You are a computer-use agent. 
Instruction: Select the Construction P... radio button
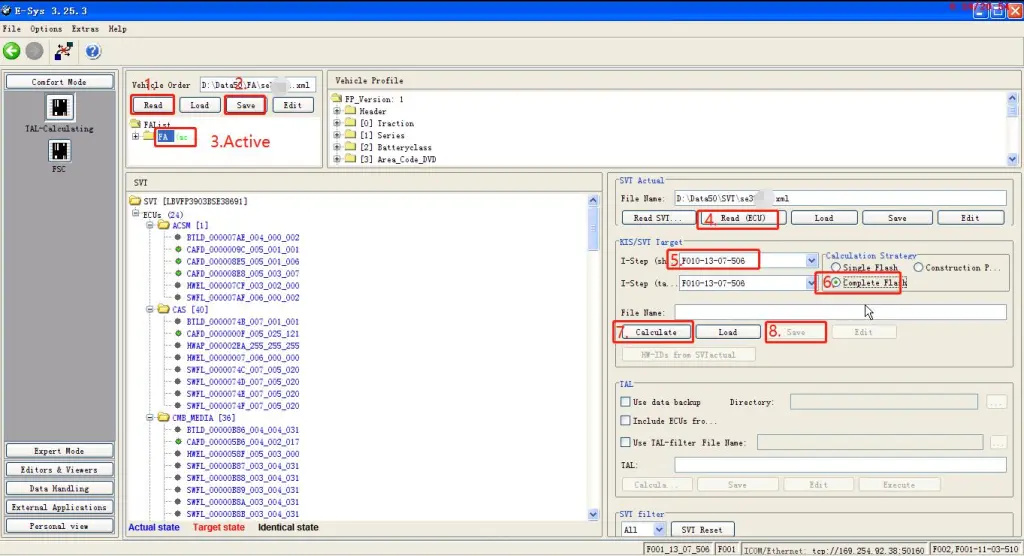(918, 267)
